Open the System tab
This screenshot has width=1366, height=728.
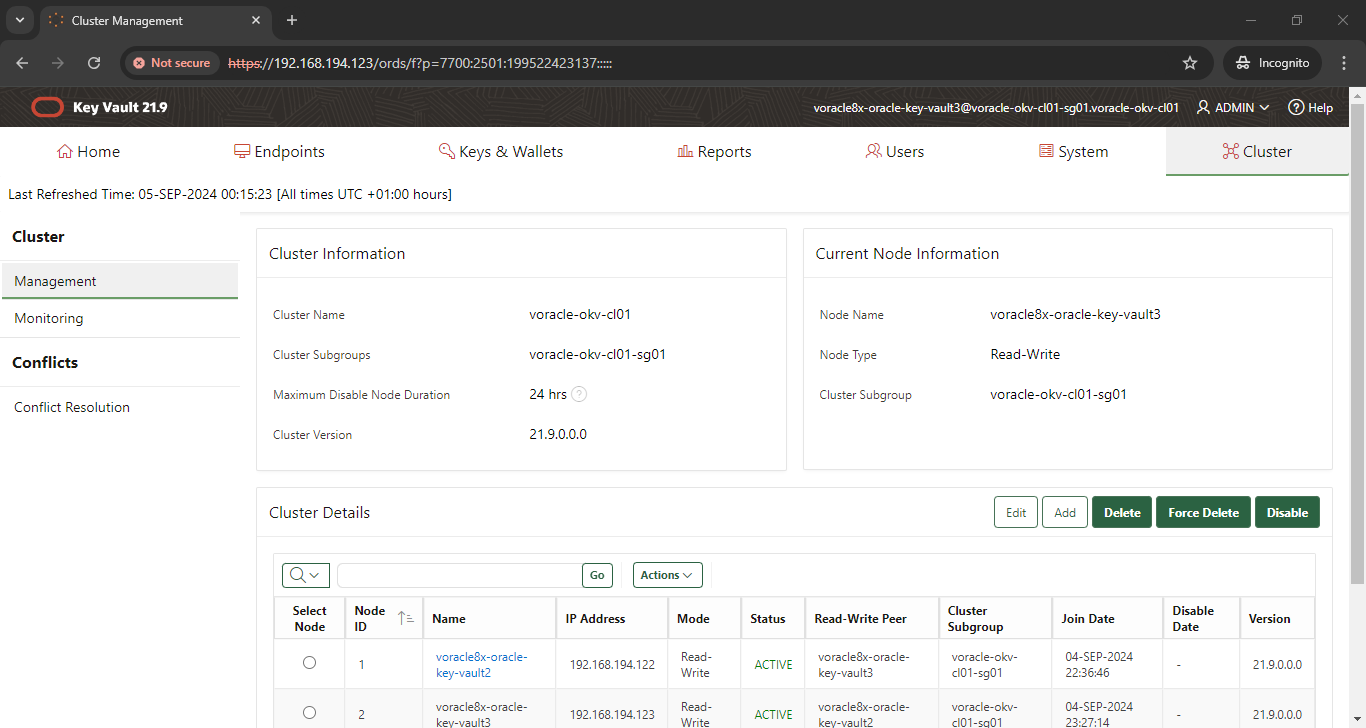[x=1073, y=152]
